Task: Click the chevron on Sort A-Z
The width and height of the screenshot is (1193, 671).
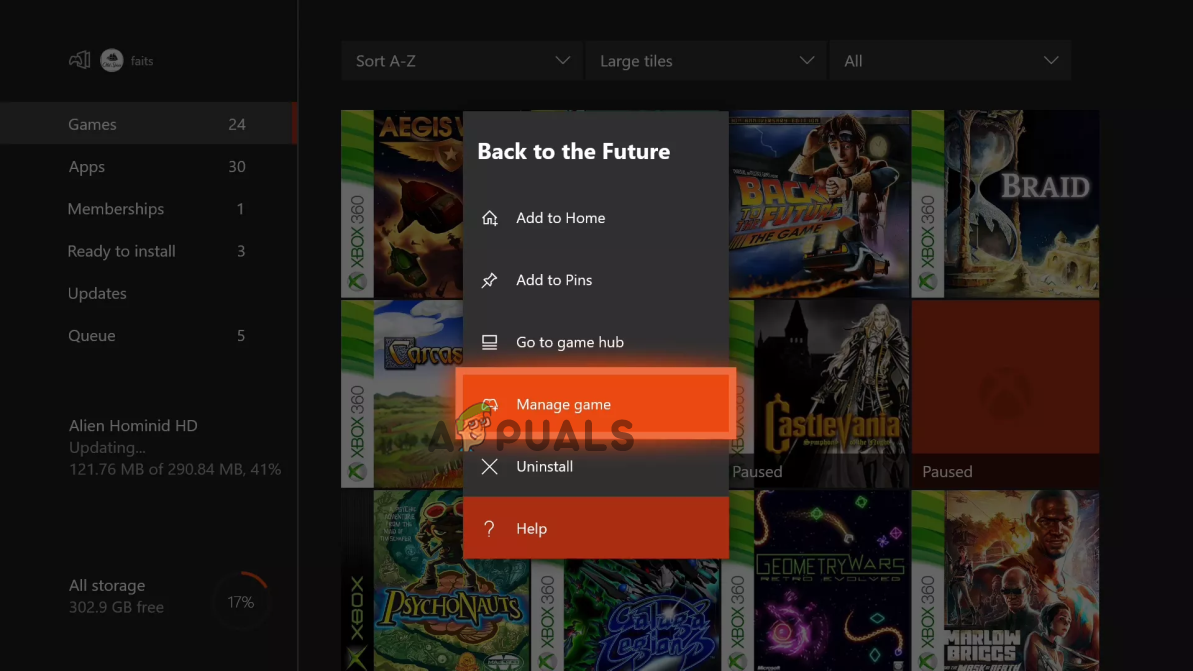Action: click(562, 60)
